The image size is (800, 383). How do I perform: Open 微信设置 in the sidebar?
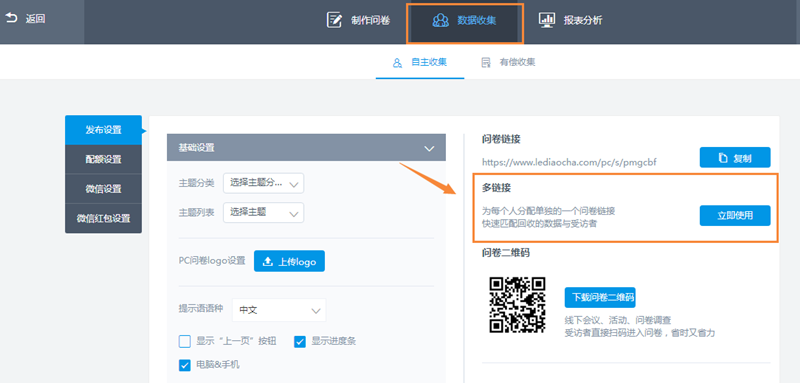click(x=104, y=189)
